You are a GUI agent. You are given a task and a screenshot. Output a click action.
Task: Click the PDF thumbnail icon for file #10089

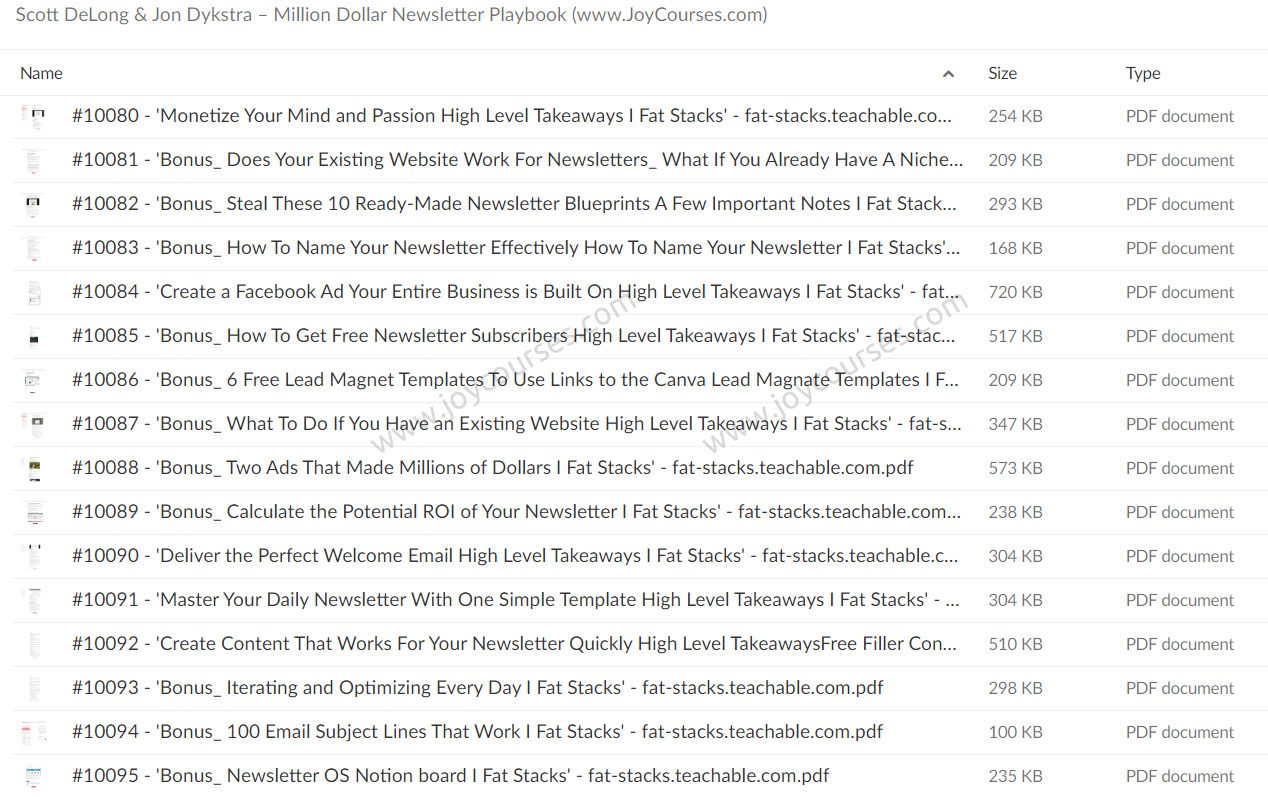coord(33,512)
